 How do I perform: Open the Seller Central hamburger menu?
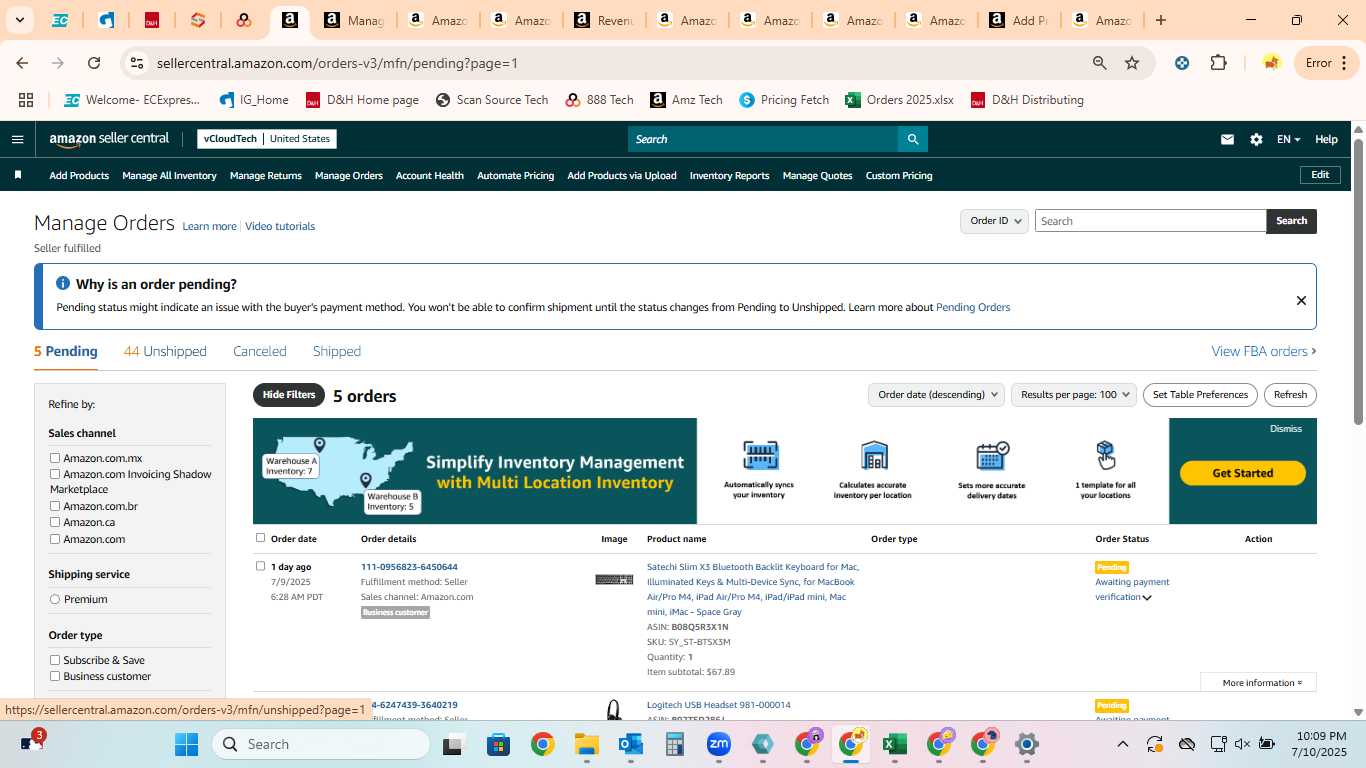(17, 139)
